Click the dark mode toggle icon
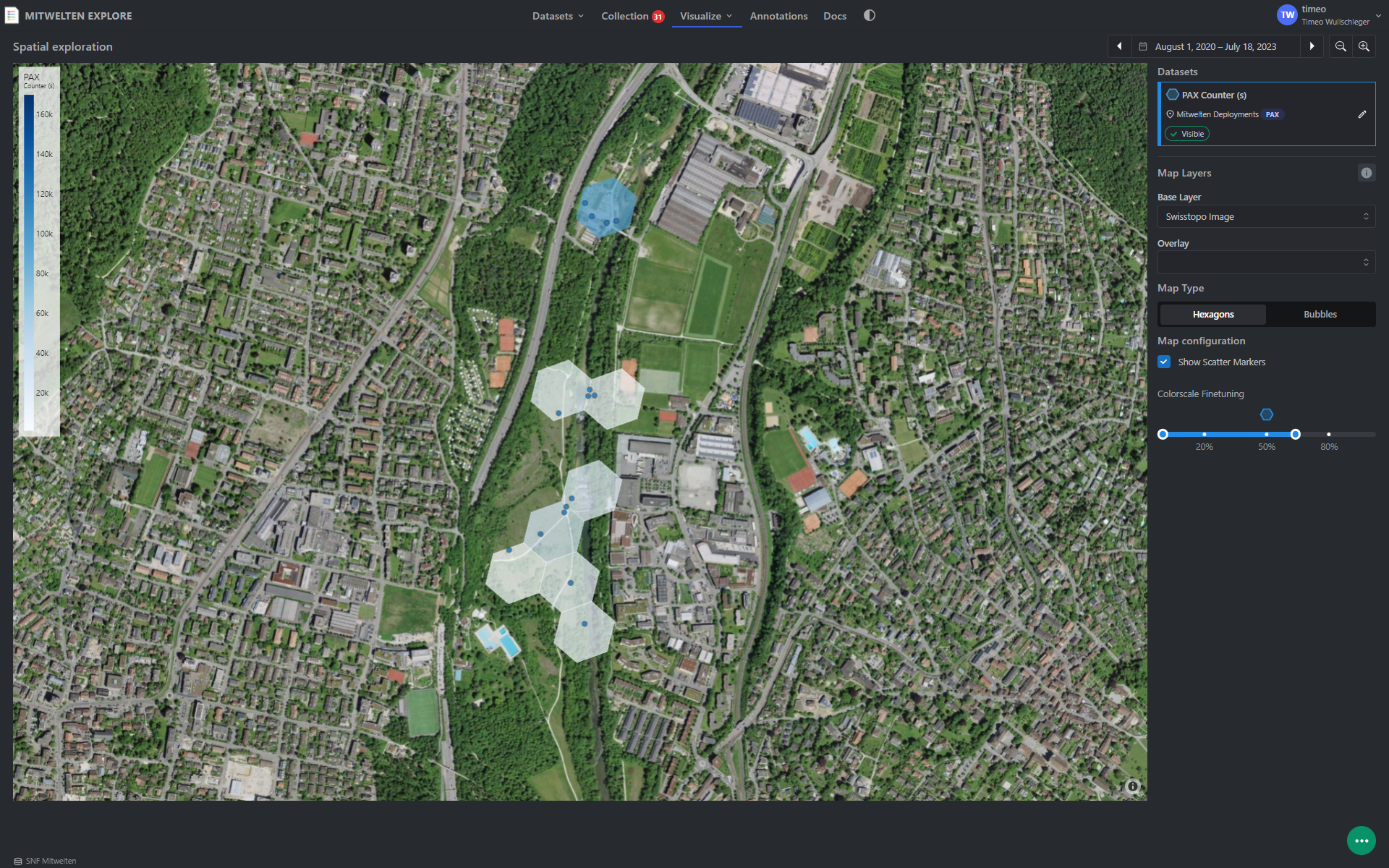The width and height of the screenshot is (1389, 868). [869, 15]
